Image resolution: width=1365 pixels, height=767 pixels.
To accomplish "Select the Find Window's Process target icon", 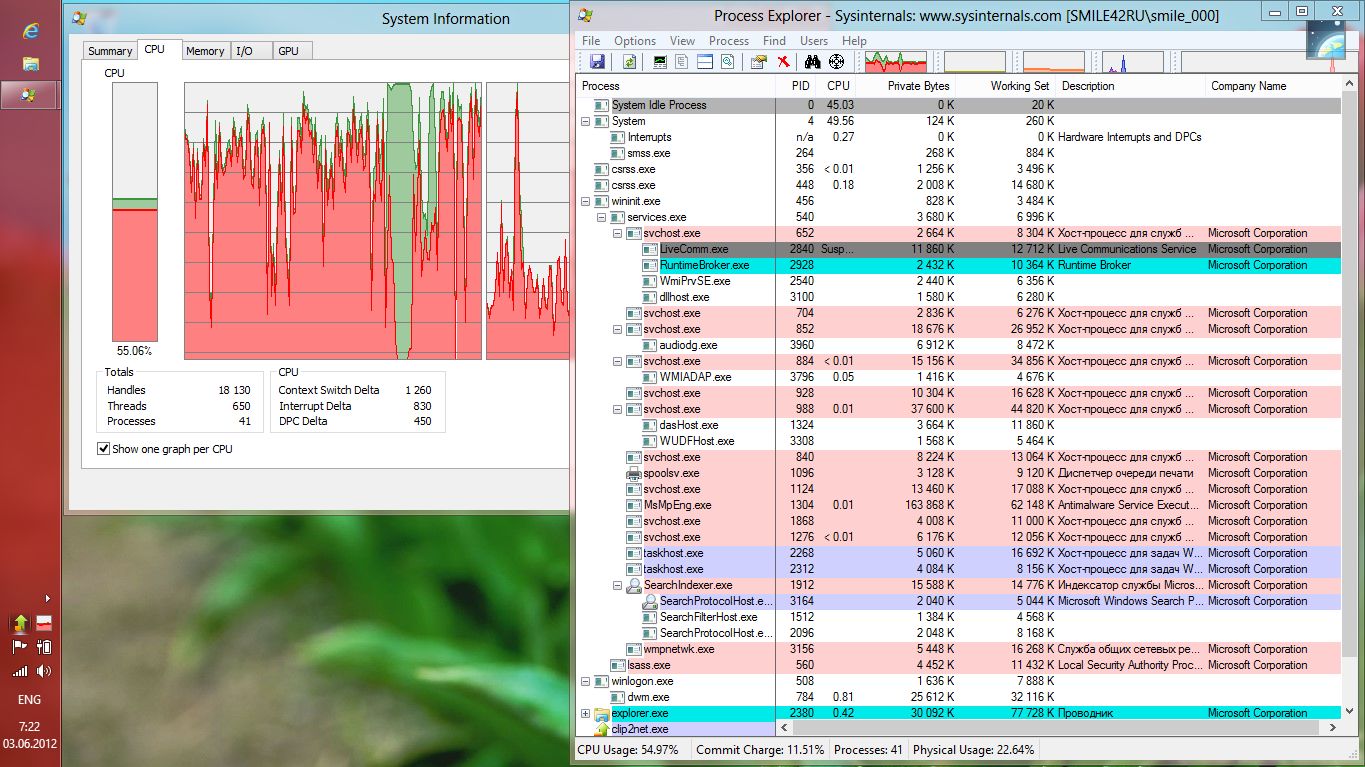I will (x=836, y=62).
